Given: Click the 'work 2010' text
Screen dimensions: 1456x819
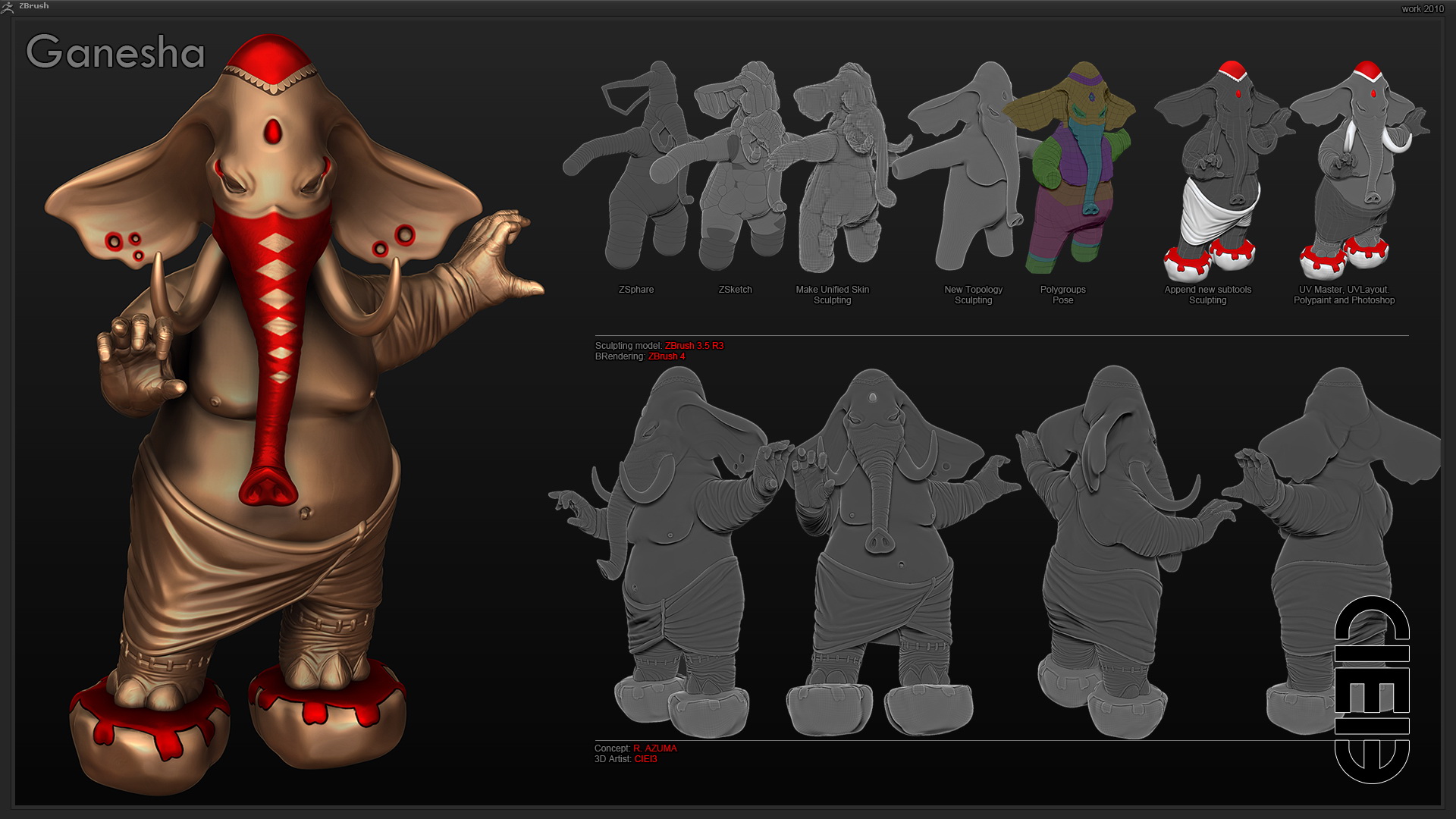Looking at the screenshot, I should [1423, 9].
